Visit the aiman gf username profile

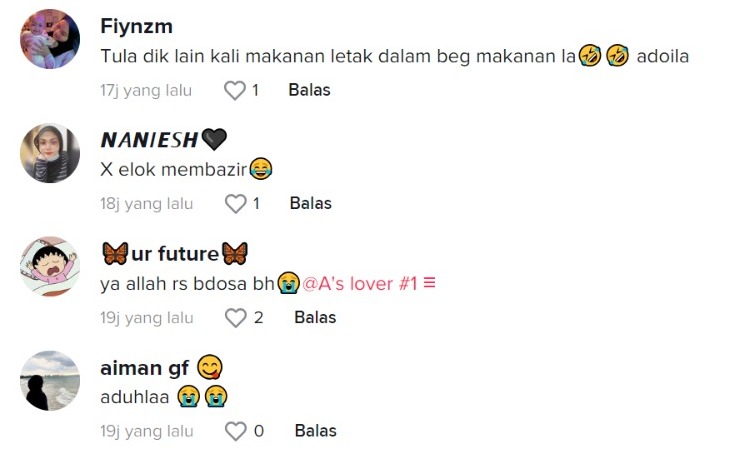point(145,368)
